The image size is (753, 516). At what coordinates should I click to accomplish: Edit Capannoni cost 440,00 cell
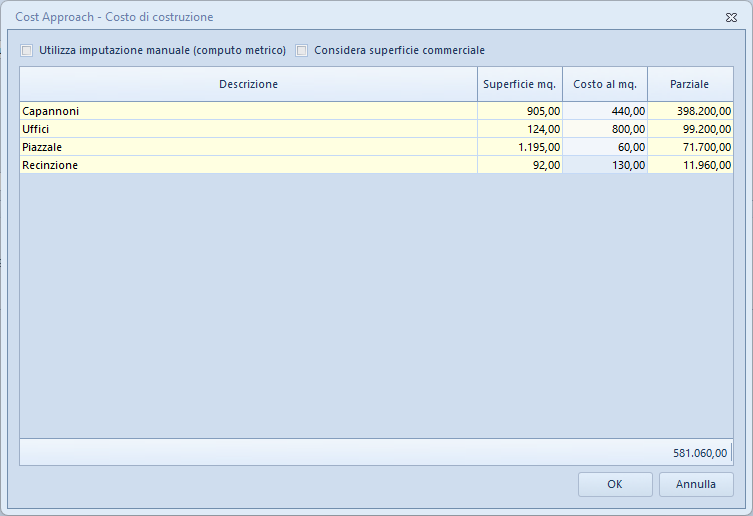pos(605,111)
